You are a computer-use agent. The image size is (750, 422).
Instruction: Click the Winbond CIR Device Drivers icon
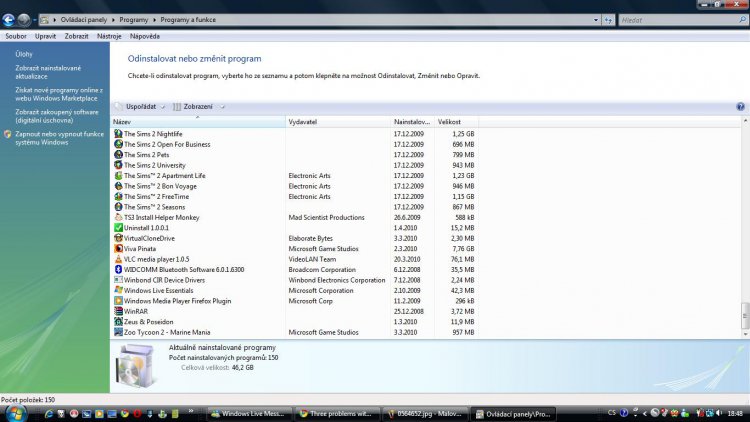pyautogui.click(x=118, y=280)
